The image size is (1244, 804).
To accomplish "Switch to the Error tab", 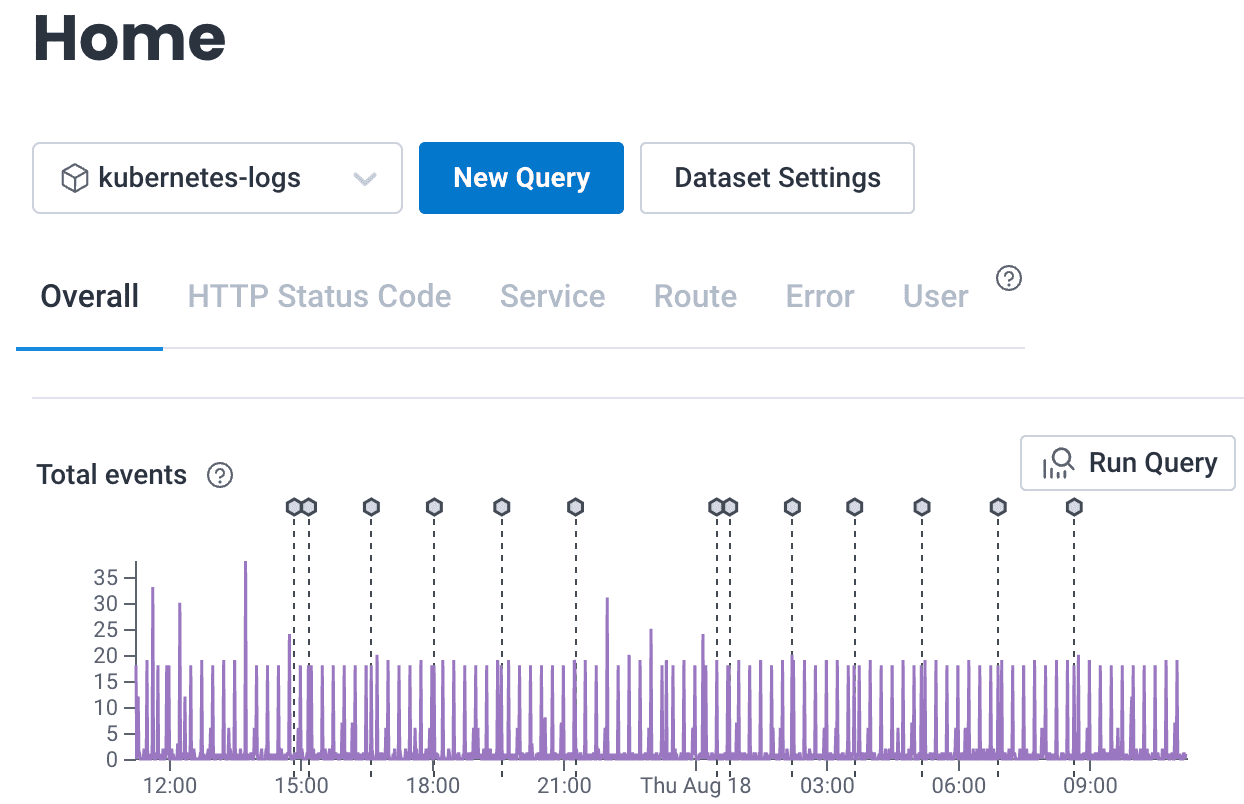I will 820,297.
